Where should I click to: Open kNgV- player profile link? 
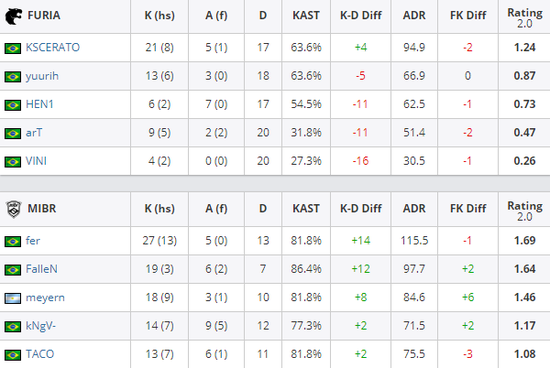(x=41, y=326)
